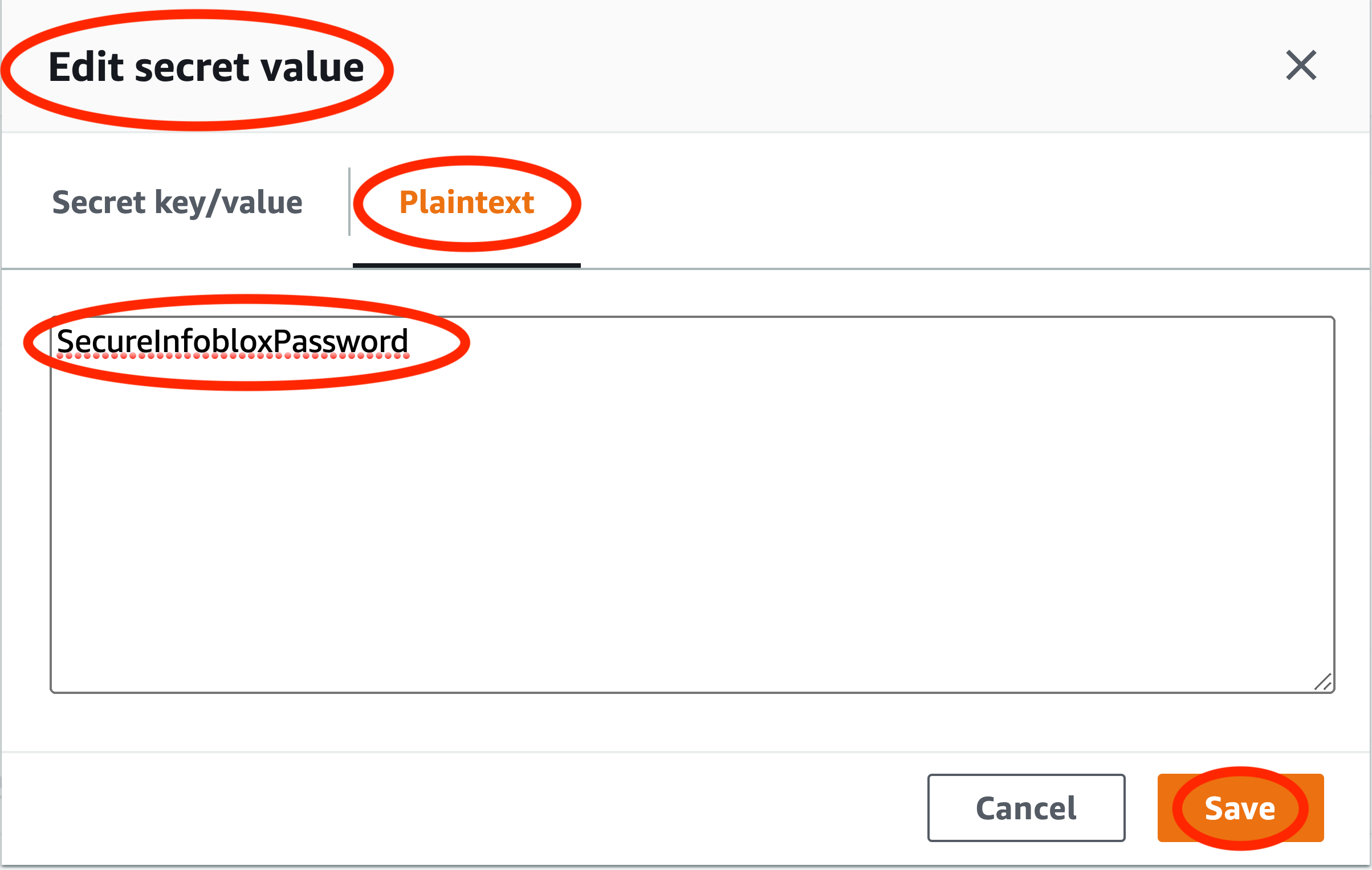Select the Plaintext tab

467,202
